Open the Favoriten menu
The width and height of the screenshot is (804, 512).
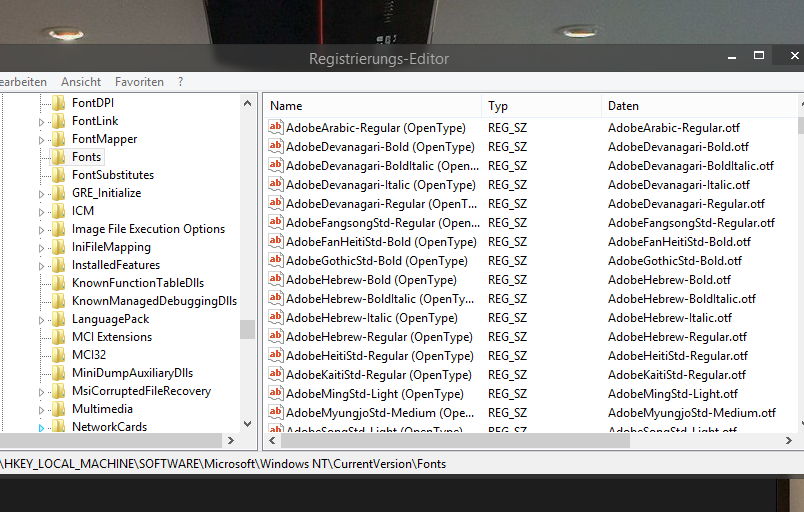click(139, 81)
